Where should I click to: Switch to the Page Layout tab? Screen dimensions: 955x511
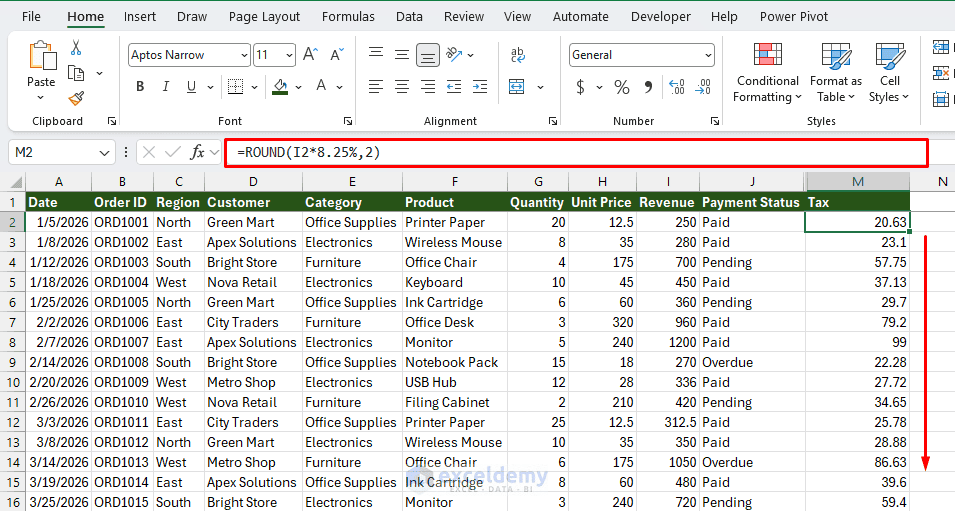coord(264,16)
